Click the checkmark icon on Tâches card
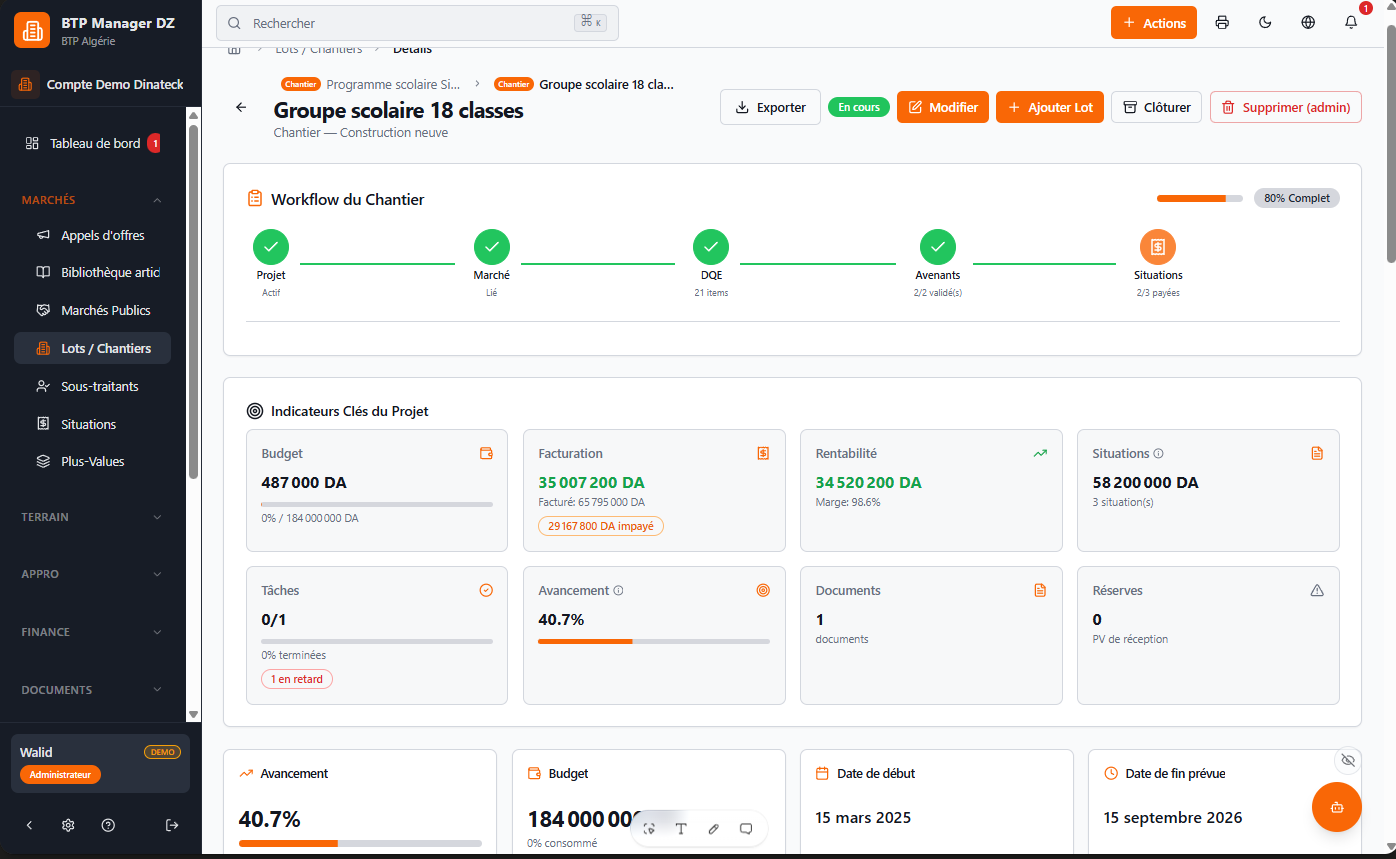Image resolution: width=1396 pixels, height=859 pixels. (486, 590)
